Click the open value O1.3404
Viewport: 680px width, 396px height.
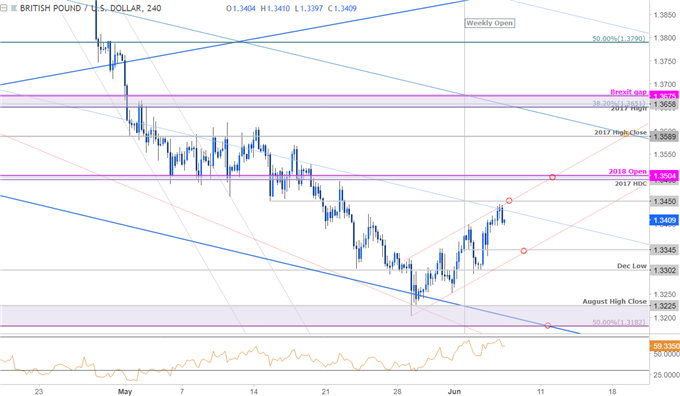241,8
